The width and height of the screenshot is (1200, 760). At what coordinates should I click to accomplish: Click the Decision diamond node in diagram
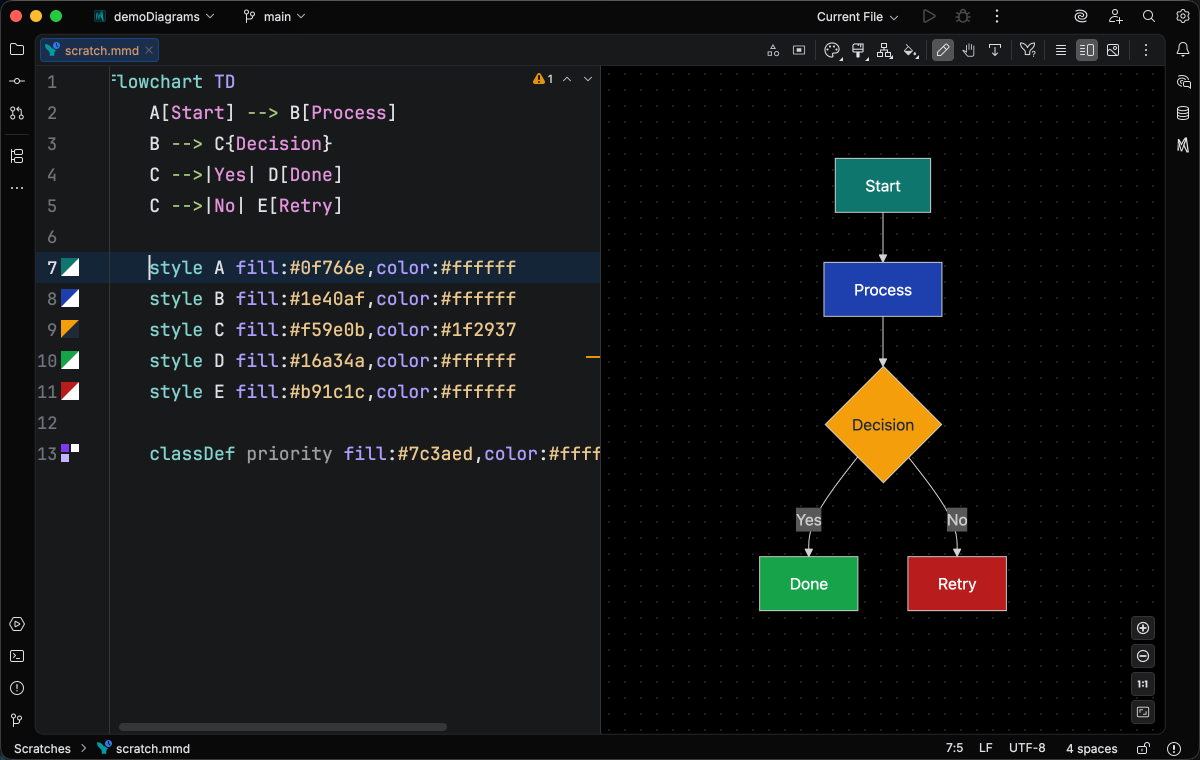(883, 424)
